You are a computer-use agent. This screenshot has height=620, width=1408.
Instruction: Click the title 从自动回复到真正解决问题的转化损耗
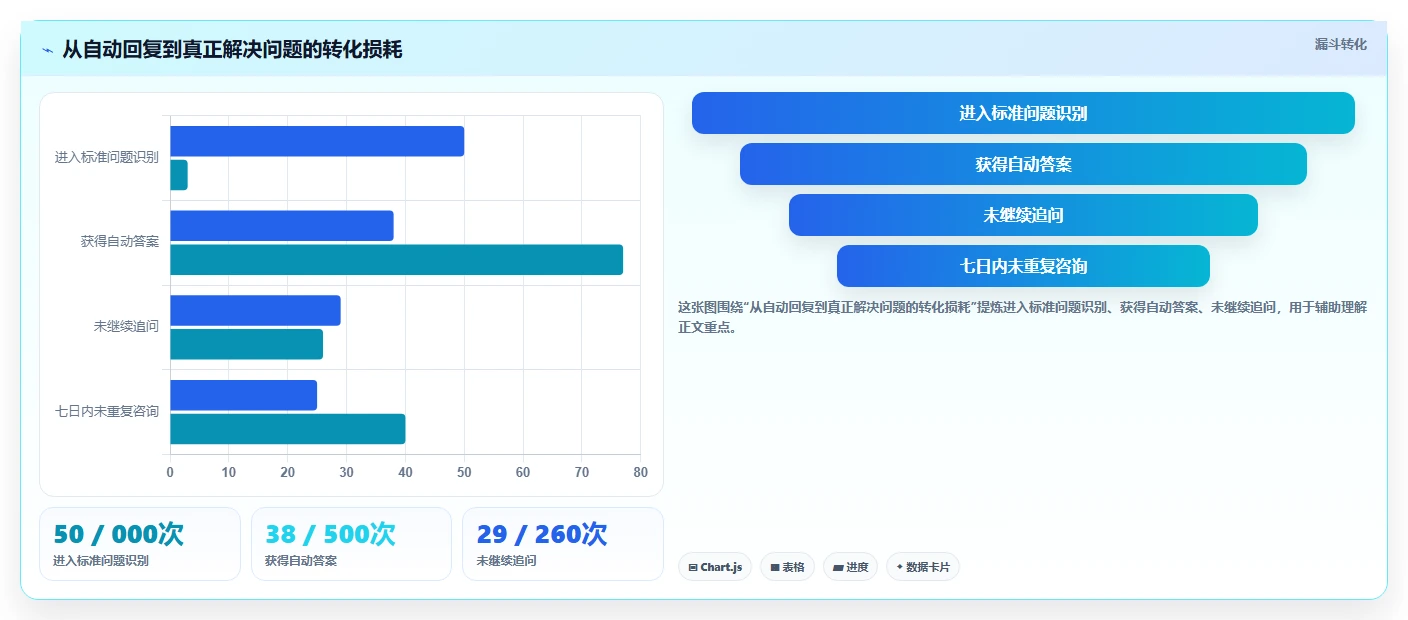pos(232,50)
